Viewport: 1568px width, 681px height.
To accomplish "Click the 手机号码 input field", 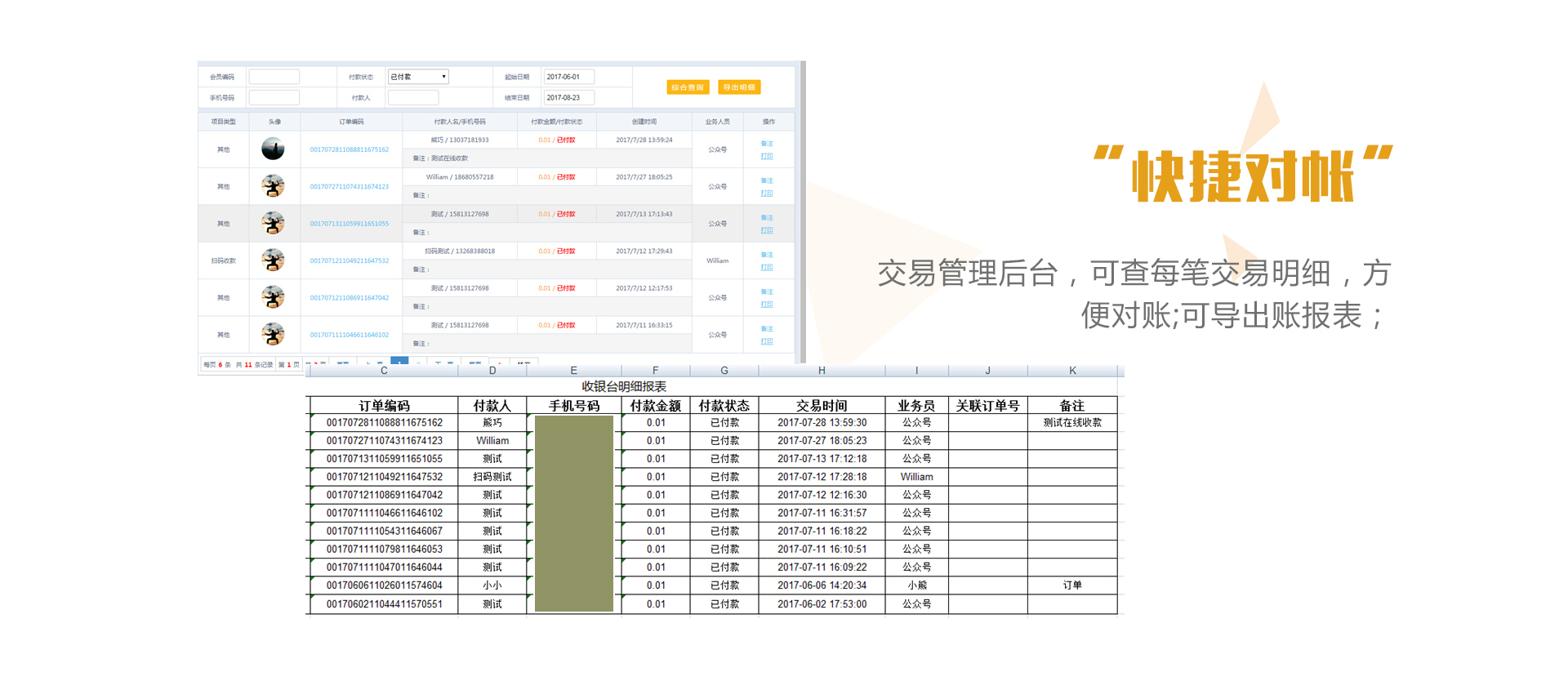I will (x=274, y=98).
